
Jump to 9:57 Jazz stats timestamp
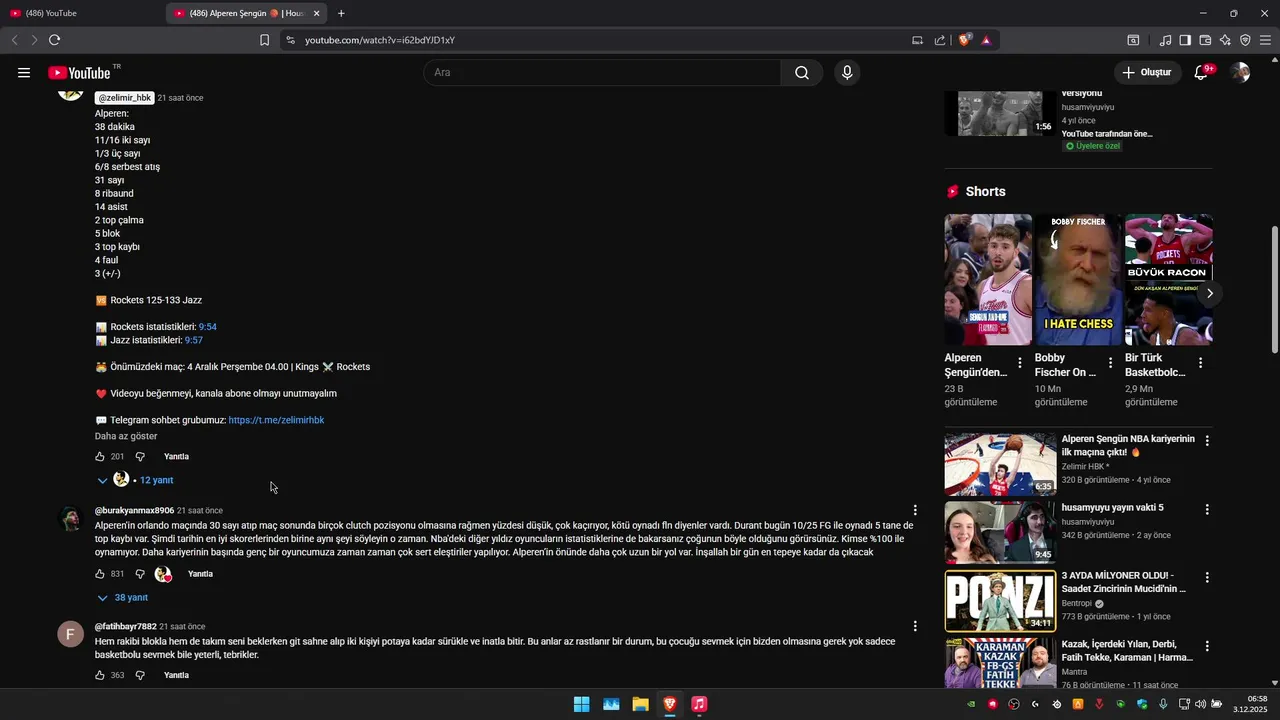click(x=193, y=340)
